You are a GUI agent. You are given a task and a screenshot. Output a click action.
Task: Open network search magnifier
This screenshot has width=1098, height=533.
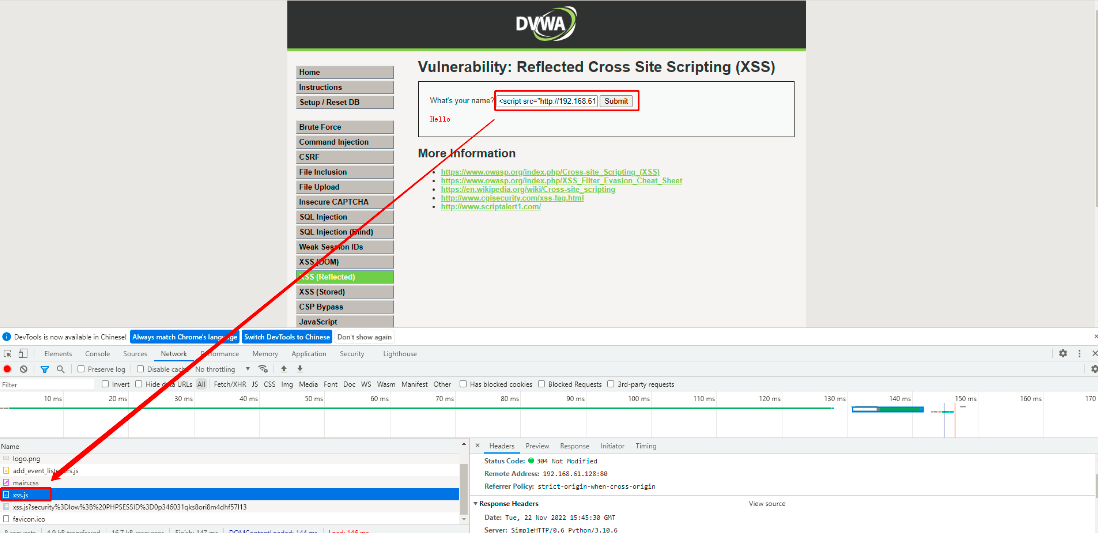click(61, 369)
